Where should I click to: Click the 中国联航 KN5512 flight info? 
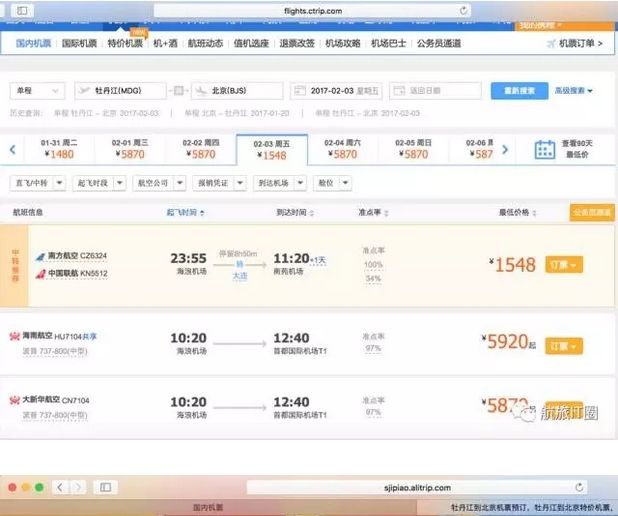(x=72, y=273)
